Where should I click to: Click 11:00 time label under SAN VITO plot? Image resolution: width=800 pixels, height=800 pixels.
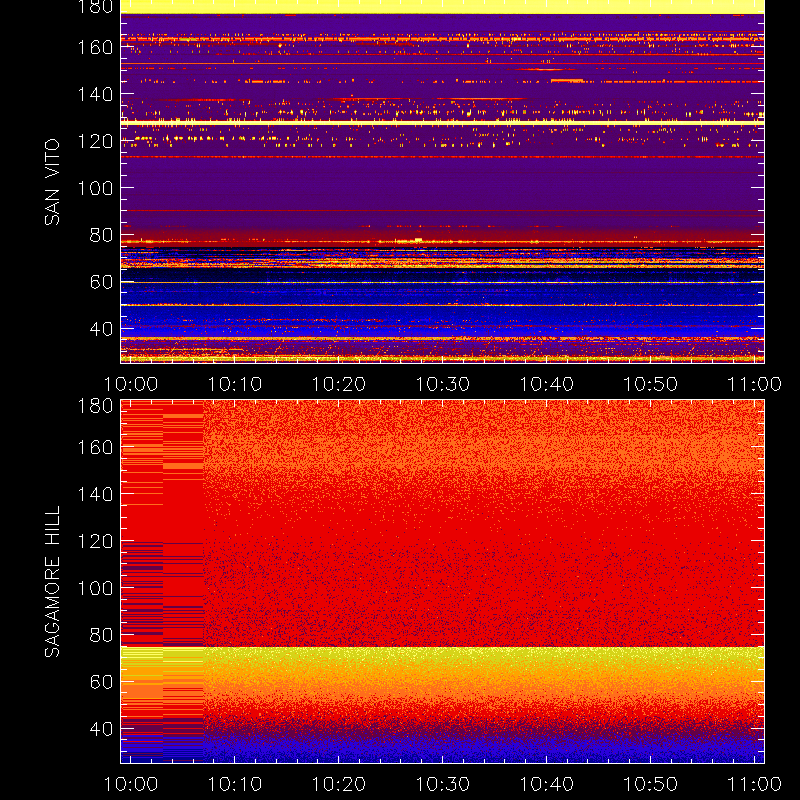tap(755, 384)
